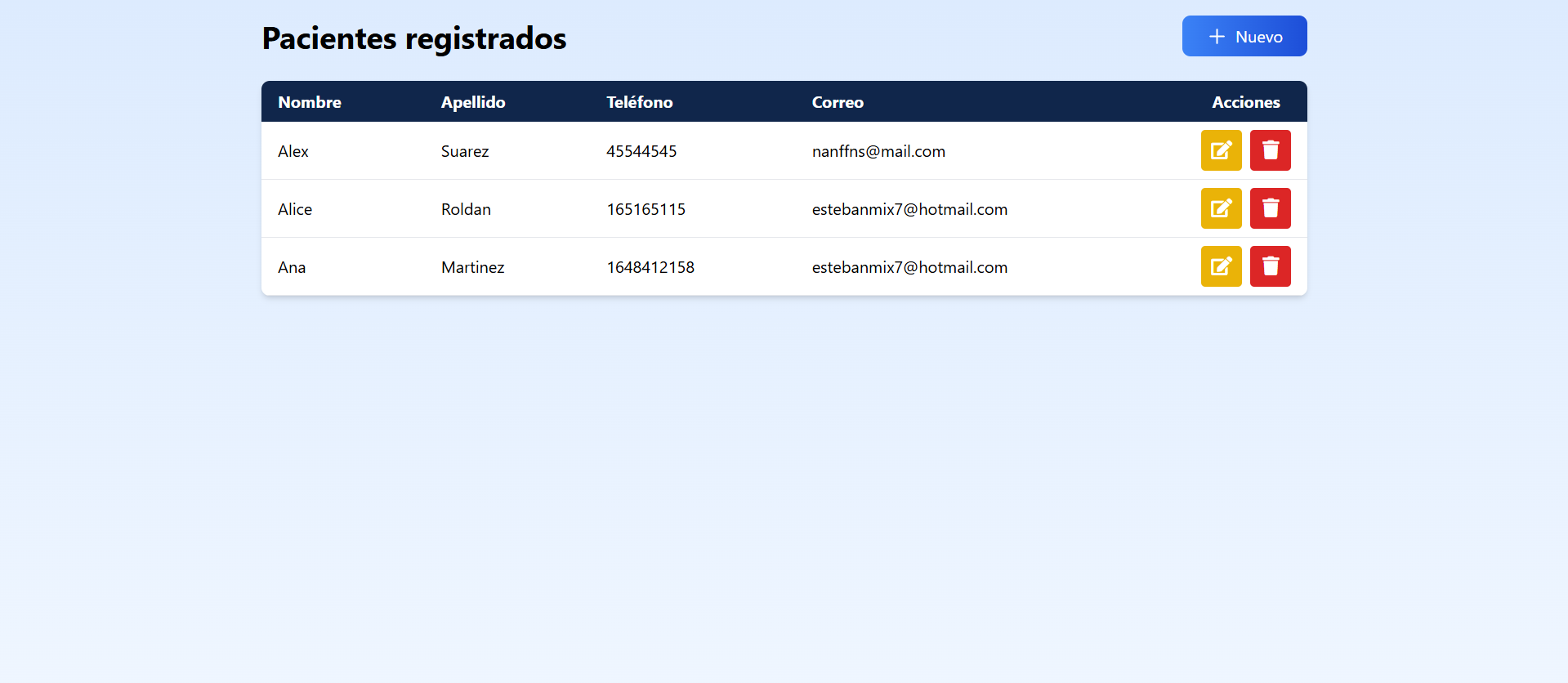Screen dimensions: 1568x683
Task: Edit the patient Alex Suarez
Action: pos(1221,150)
